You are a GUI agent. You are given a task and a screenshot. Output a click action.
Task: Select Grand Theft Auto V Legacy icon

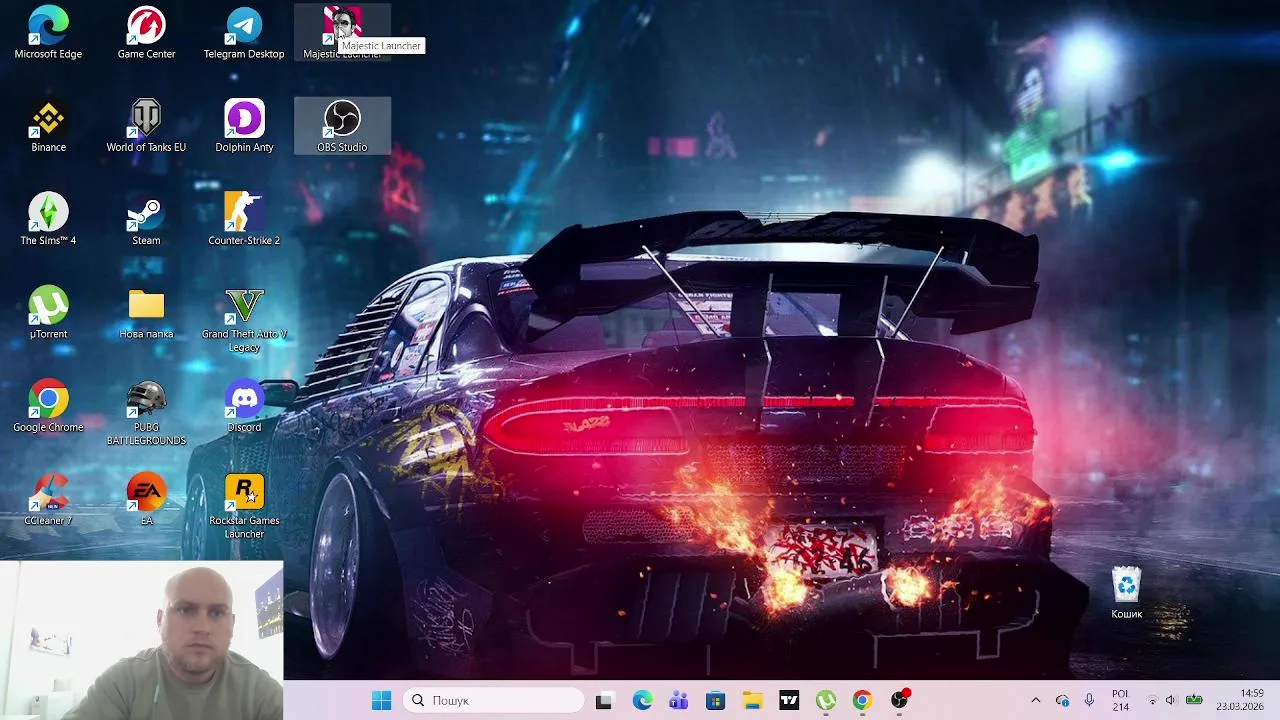pyautogui.click(x=244, y=319)
